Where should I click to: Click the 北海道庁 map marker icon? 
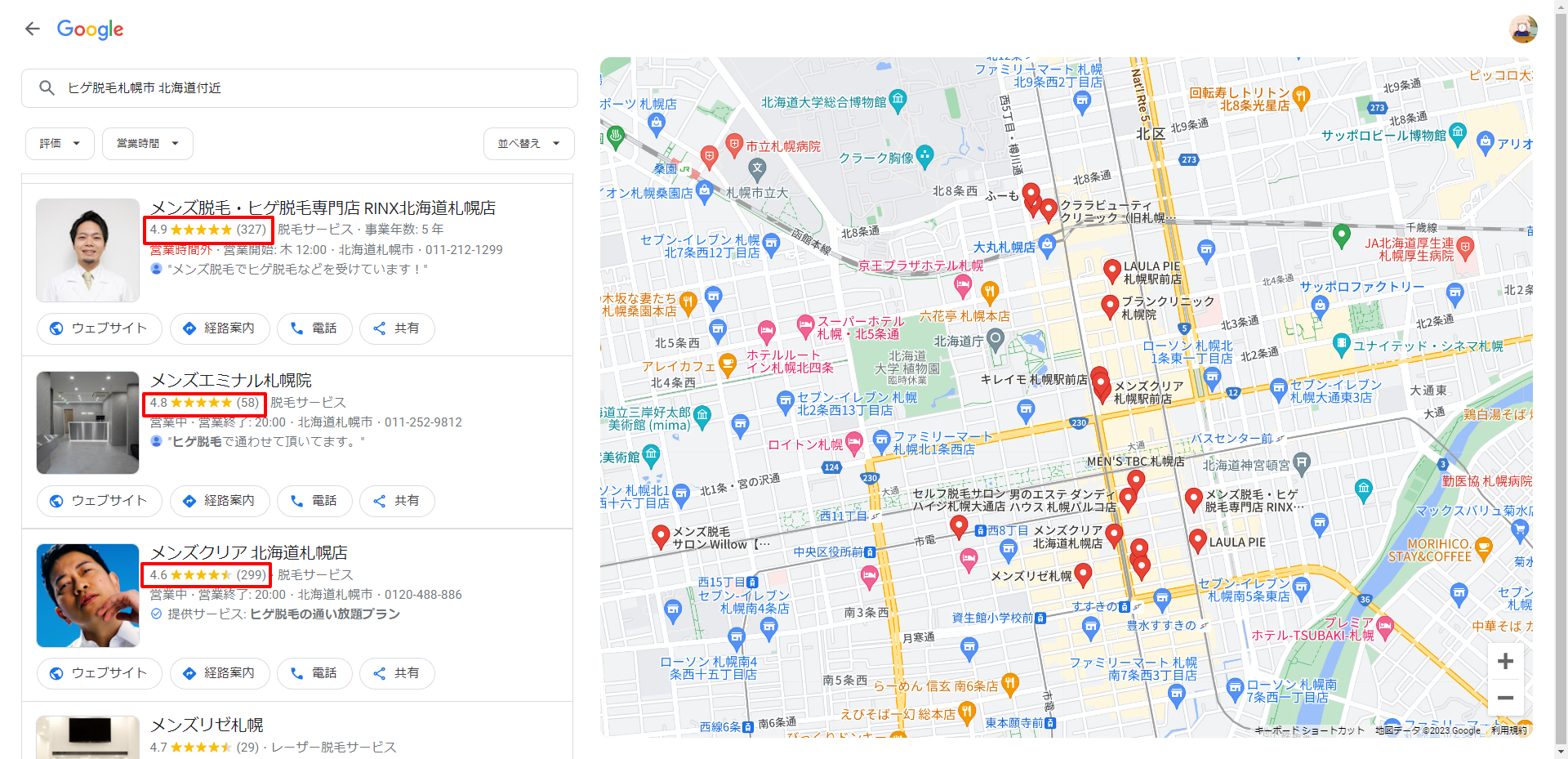pos(995,339)
